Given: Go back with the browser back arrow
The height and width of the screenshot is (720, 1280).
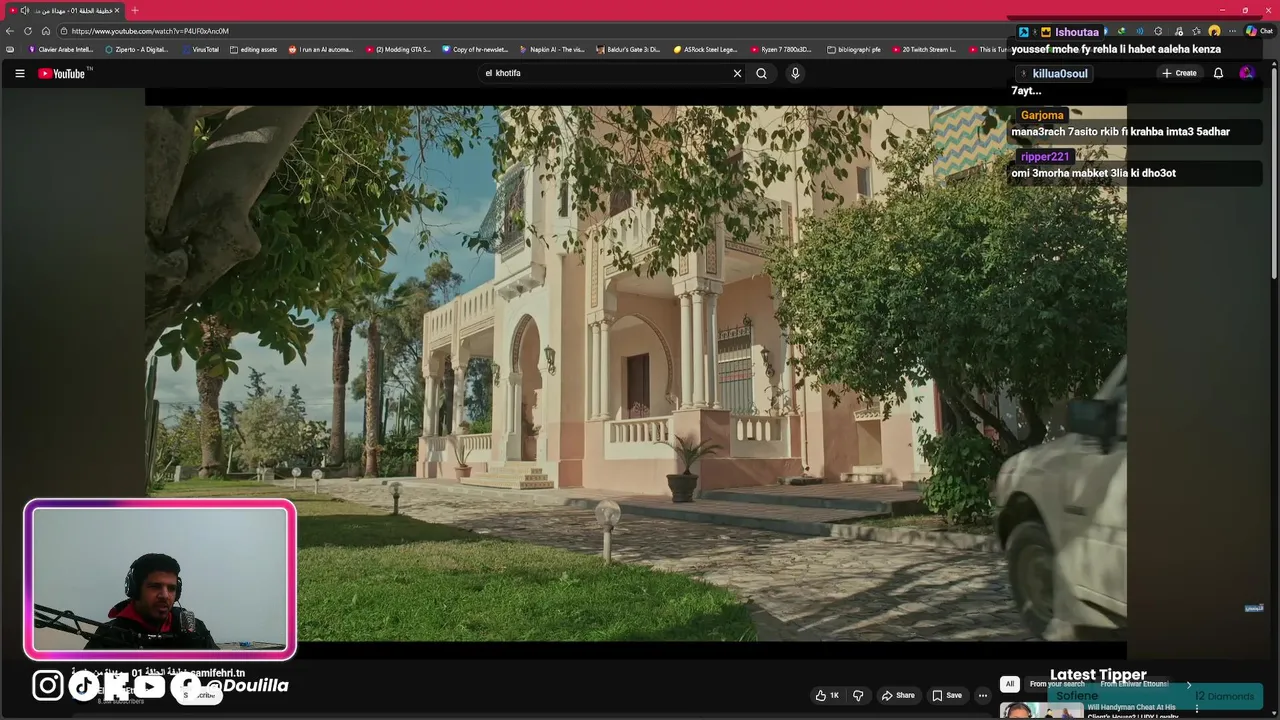Looking at the screenshot, I should pos(10,31).
